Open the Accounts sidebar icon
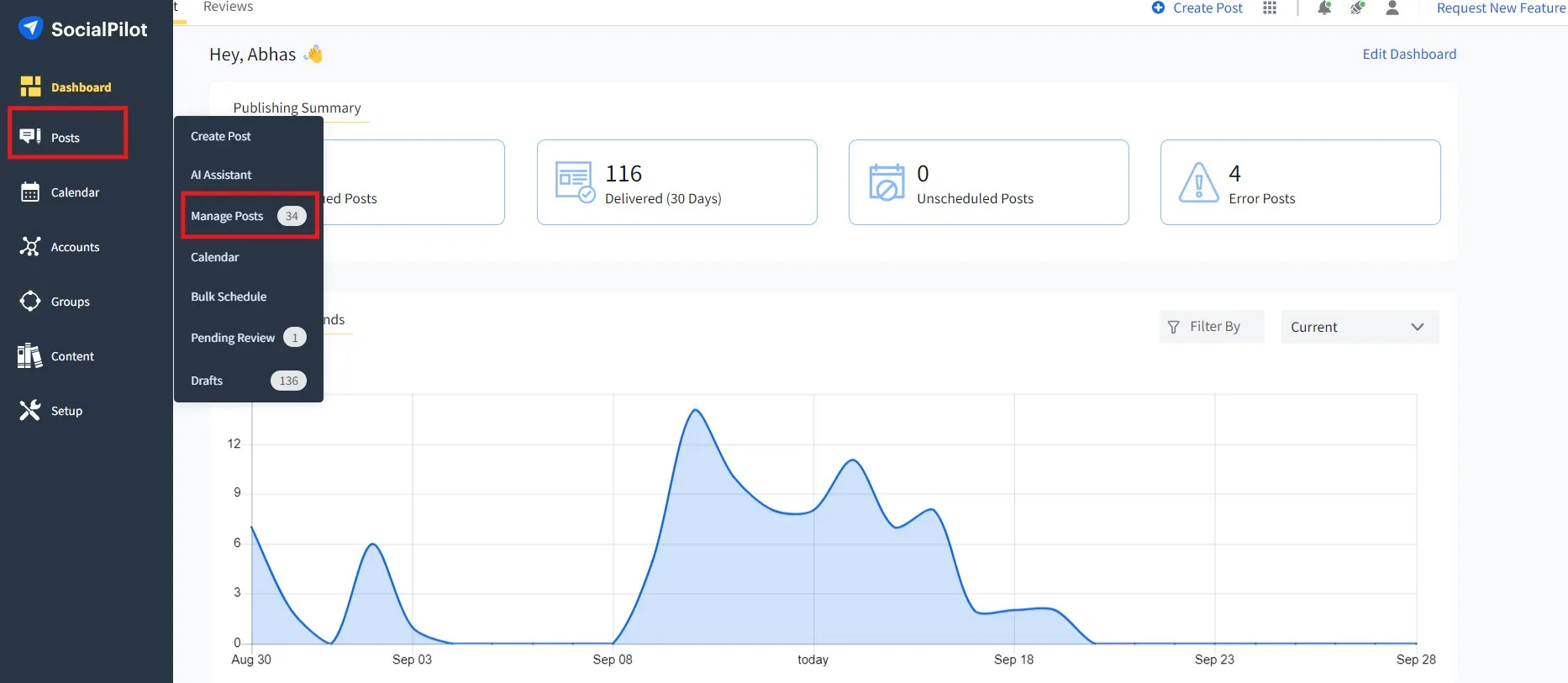 (30, 247)
